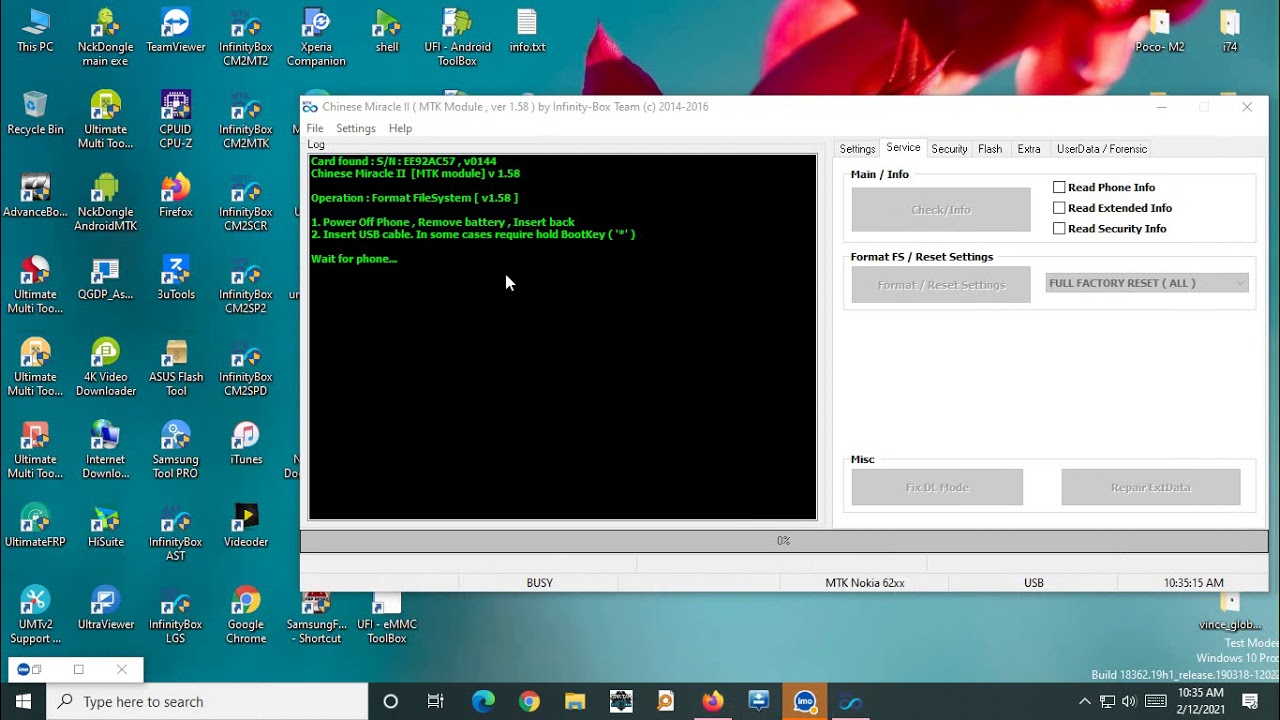Open the Poco-M2 desktop folder
Viewport: 1280px width, 720px height.
1160,31
